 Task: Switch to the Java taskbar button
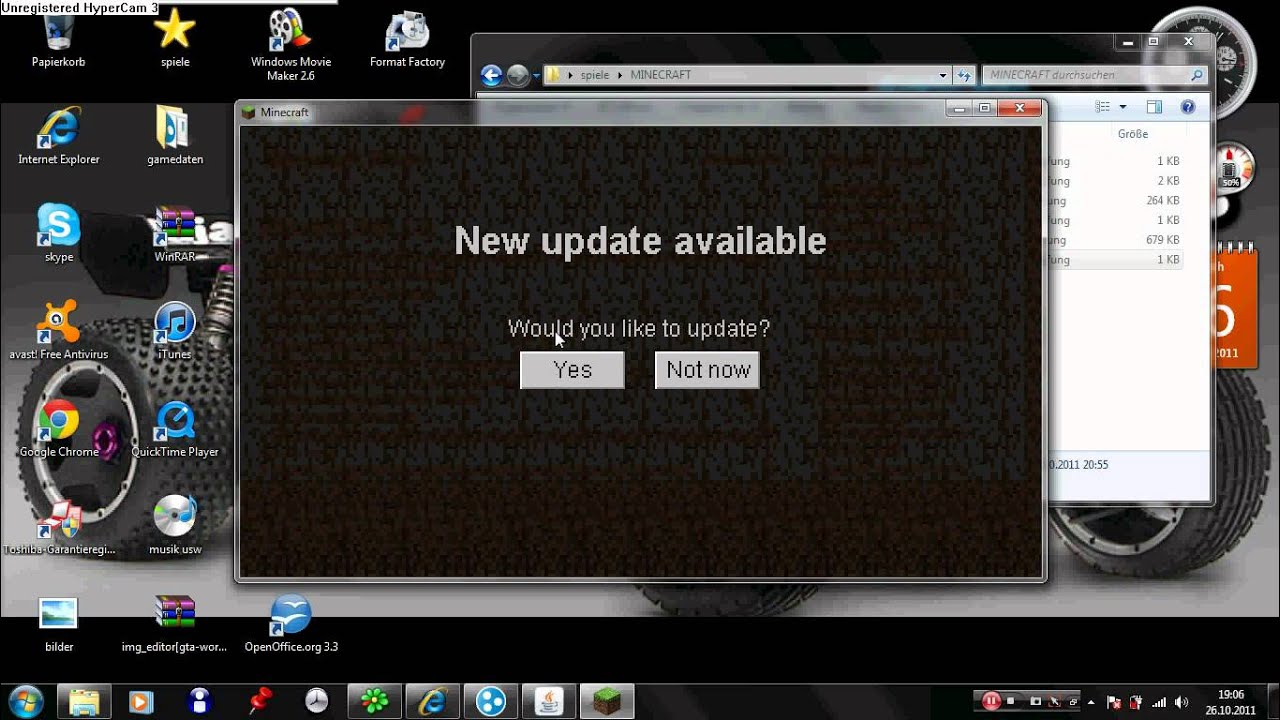tap(549, 700)
